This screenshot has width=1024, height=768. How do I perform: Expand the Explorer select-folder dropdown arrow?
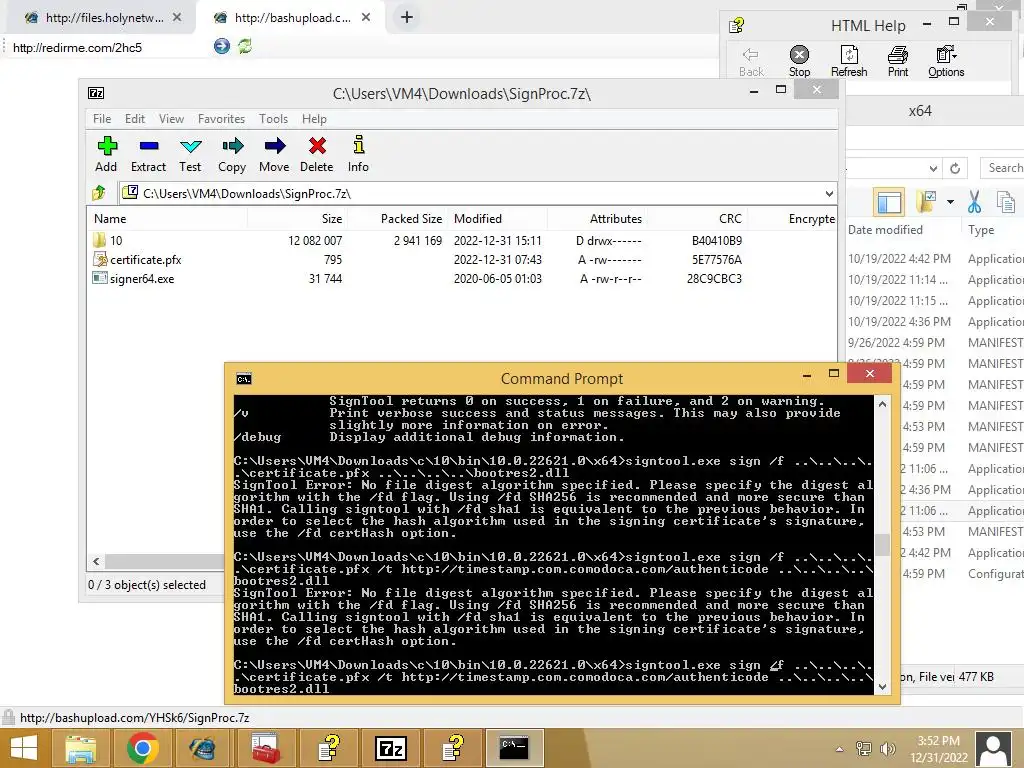click(x=950, y=202)
